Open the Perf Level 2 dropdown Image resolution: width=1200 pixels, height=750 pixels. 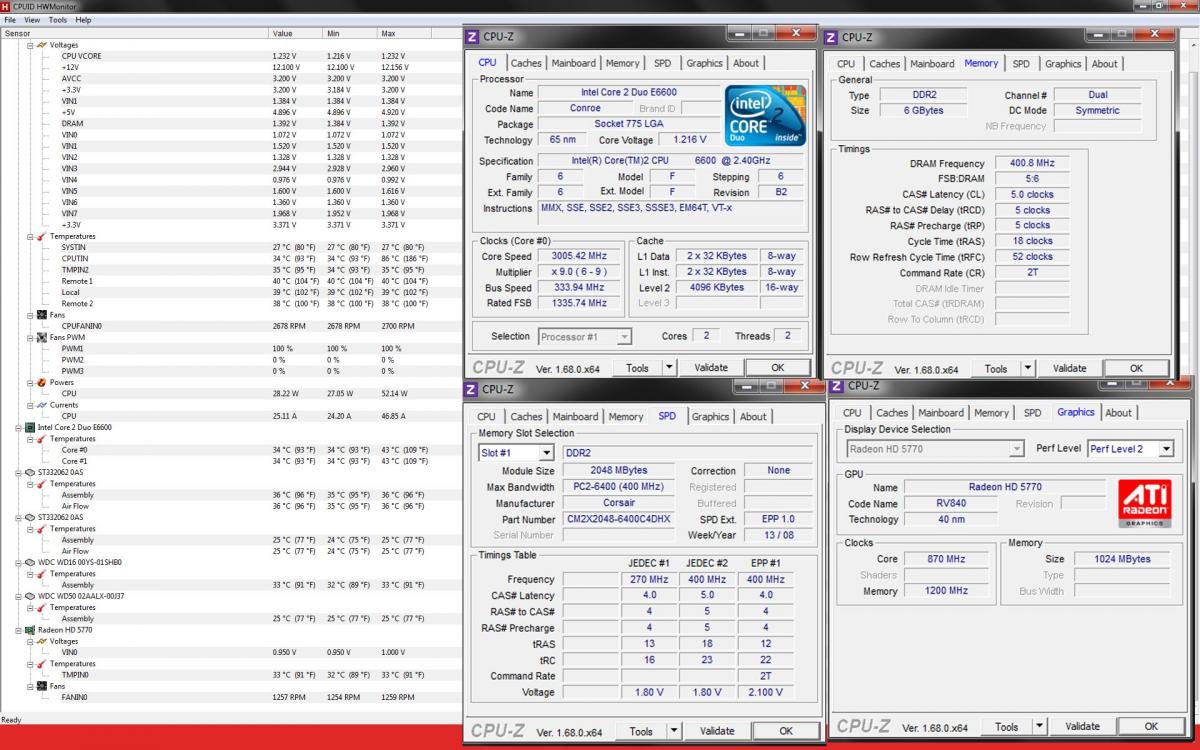[x=1166, y=449]
